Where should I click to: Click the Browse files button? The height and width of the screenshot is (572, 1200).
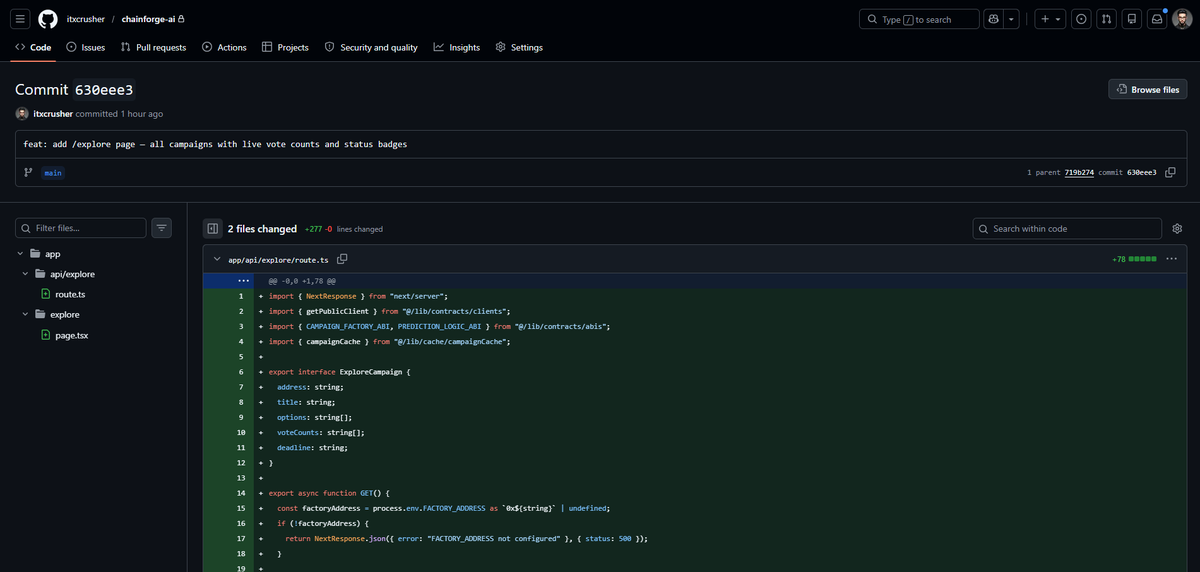(x=1147, y=89)
